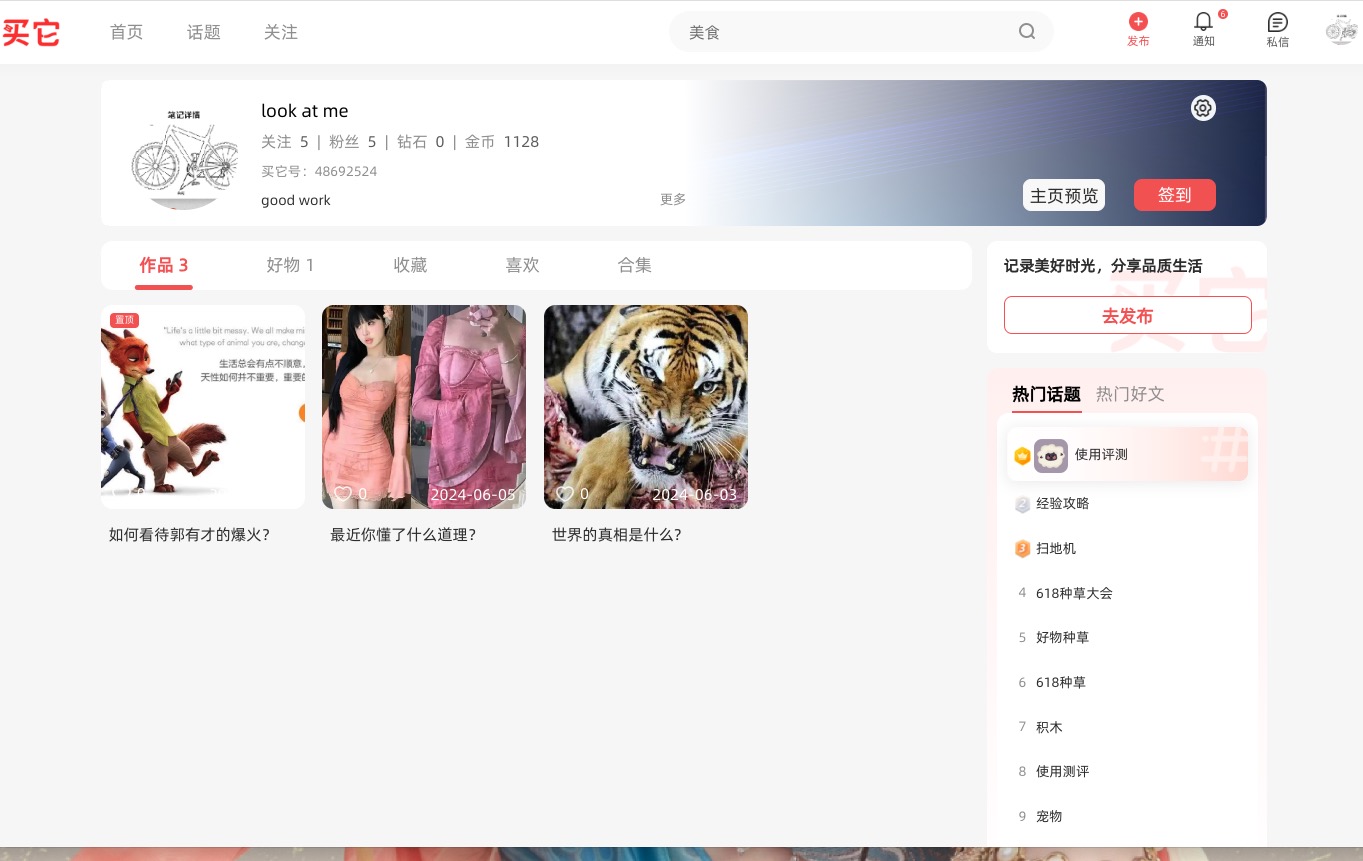Like the tiger post heart icon
The image size is (1363, 861).
565,494
